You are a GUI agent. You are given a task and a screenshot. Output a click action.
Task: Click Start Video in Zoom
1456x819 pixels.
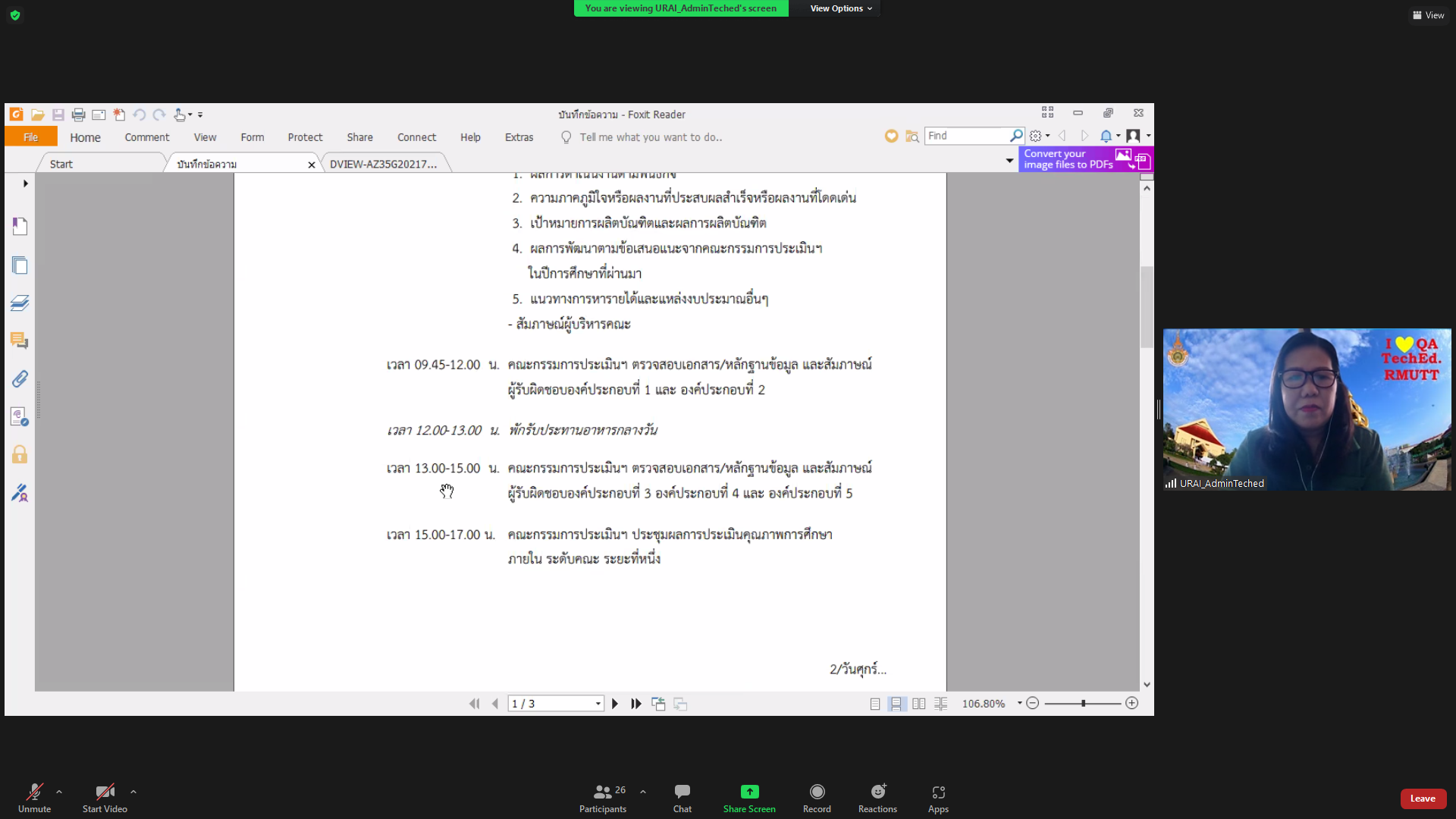pos(105,798)
